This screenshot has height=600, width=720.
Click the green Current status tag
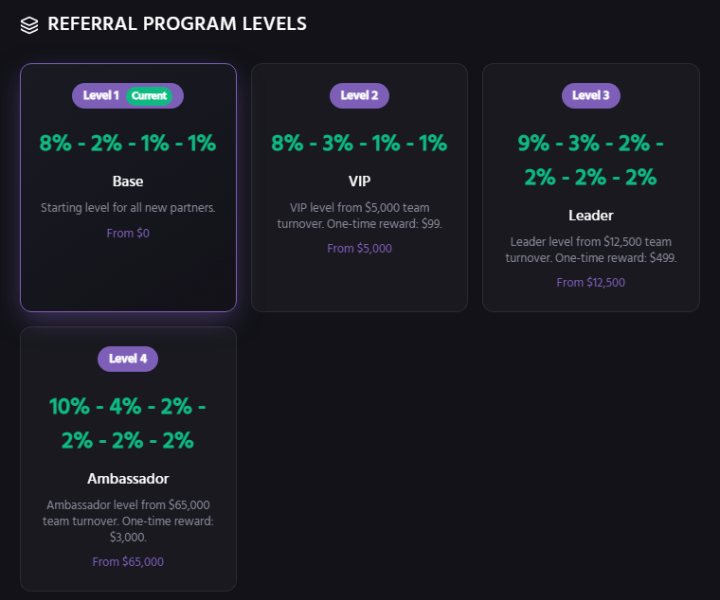149,96
